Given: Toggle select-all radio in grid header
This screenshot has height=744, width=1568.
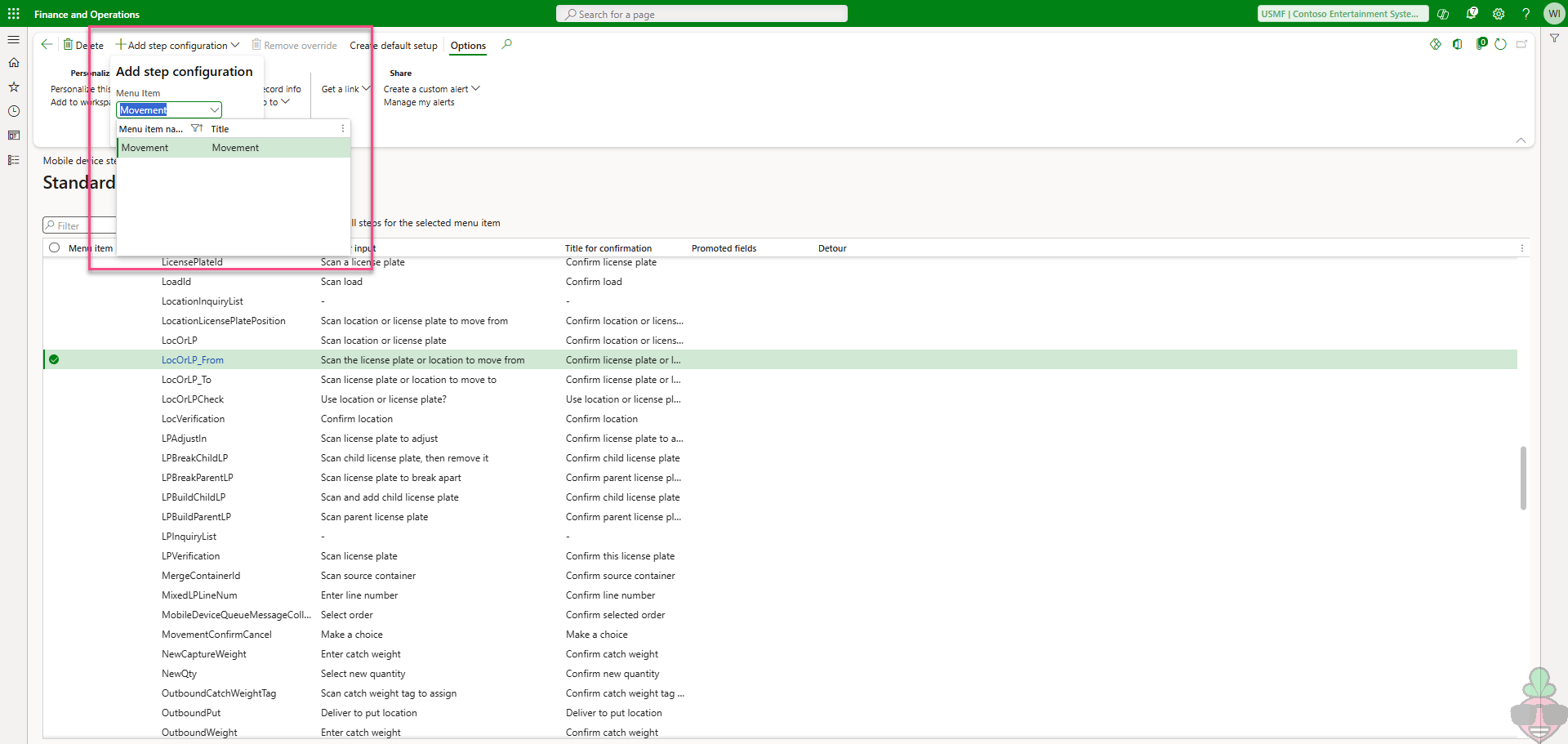Looking at the screenshot, I should [55, 248].
